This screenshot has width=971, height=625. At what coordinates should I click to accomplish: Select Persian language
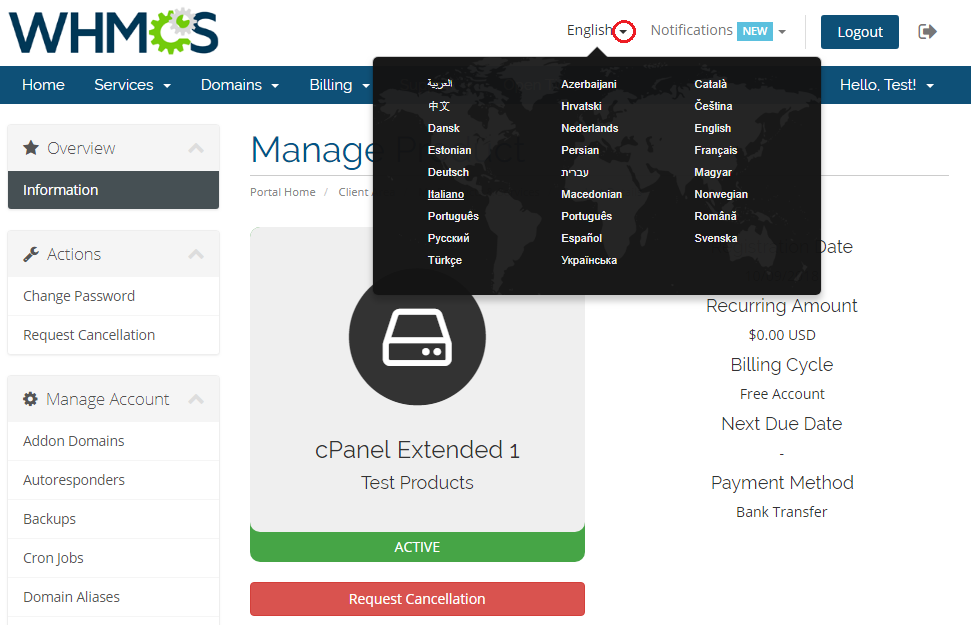580,150
